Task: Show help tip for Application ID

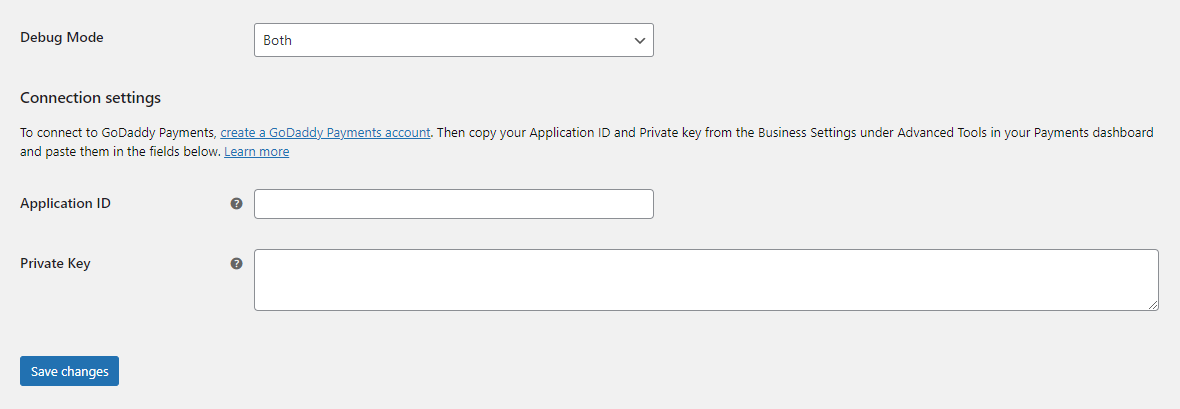Action: click(x=236, y=204)
